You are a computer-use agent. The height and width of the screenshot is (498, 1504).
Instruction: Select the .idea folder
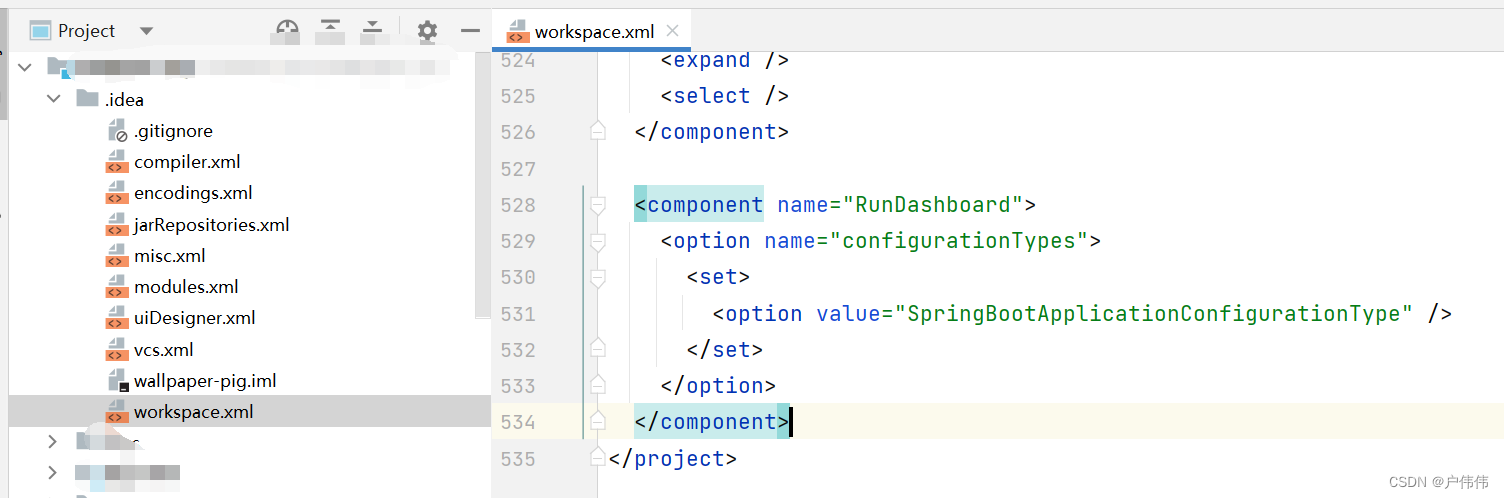click(x=124, y=99)
